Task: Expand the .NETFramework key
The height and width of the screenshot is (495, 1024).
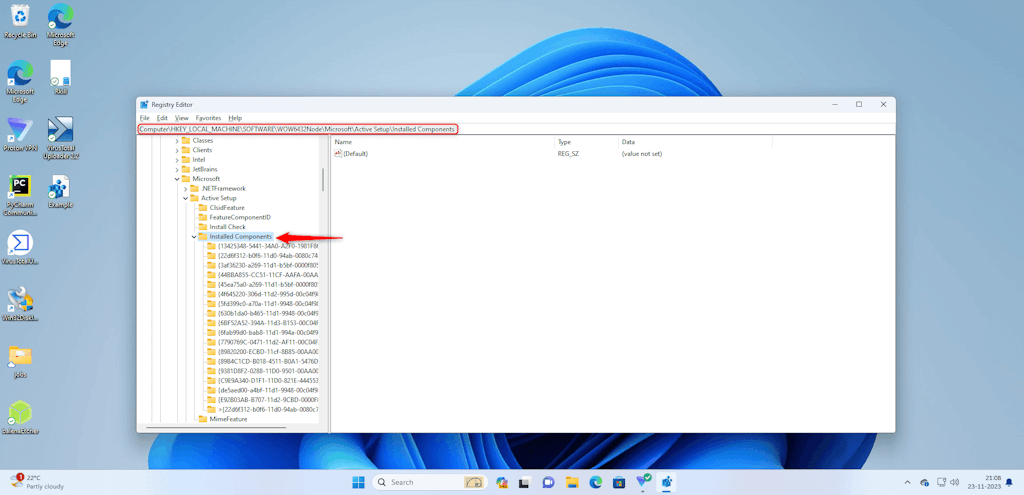Action: pyautogui.click(x=185, y=188)
